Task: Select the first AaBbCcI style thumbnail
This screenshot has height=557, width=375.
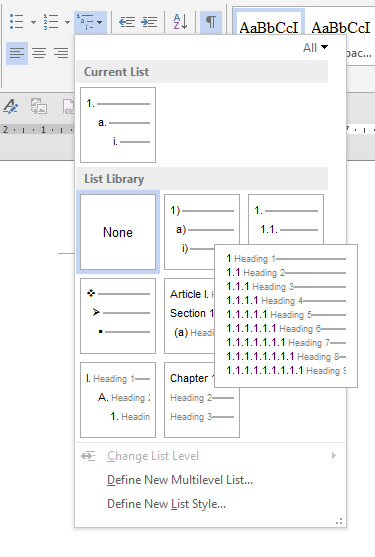Action: click(x=269, y=22)
